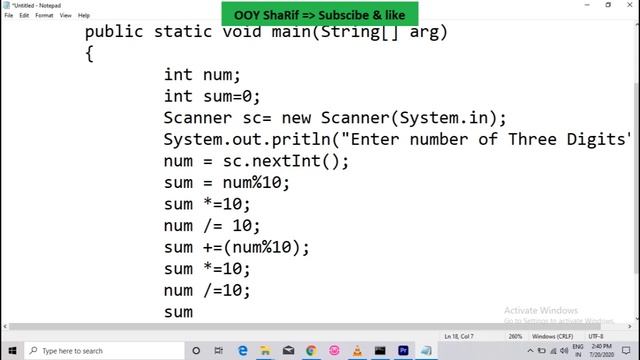Click the 'UTF-8' encoding status entry
The height and width of the screenshot is (360, 640).
point(596,336)
